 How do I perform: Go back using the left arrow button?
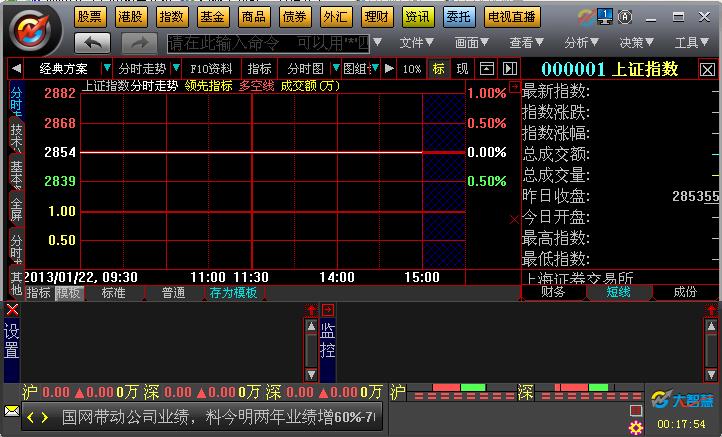pyautogui.click(x=93, y=43)
